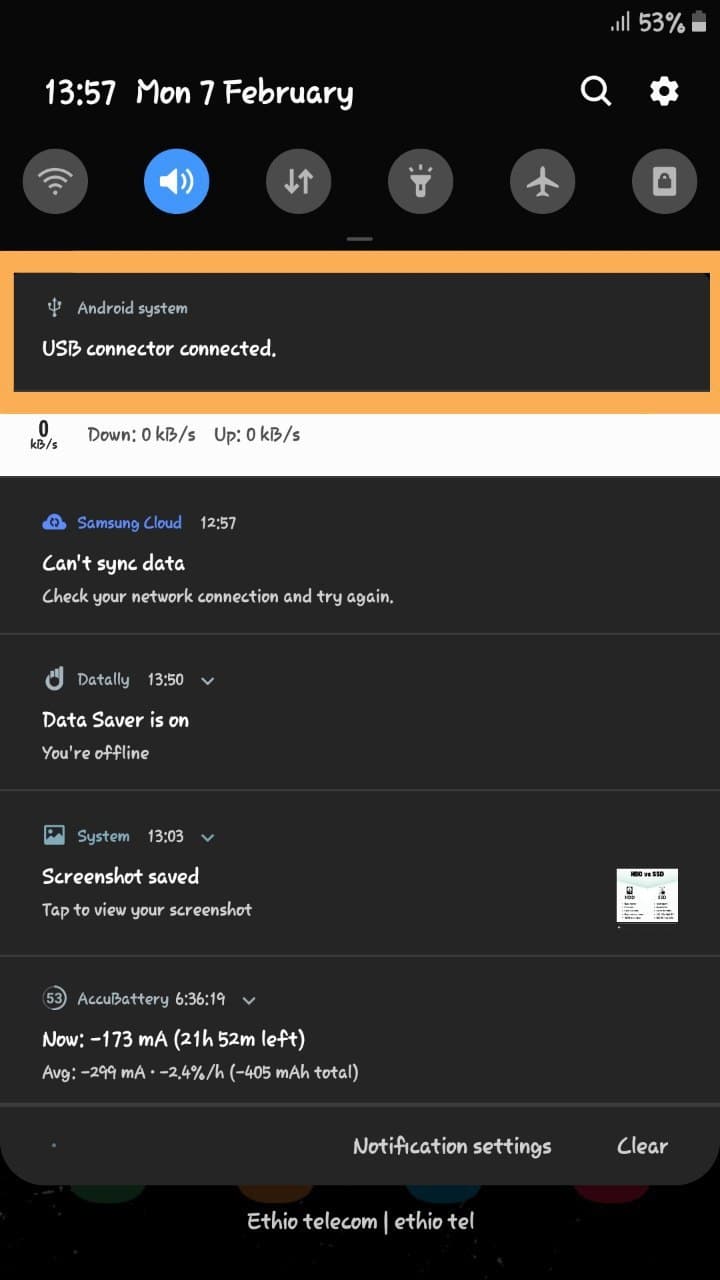Toggle sound mode quick setting
Screen dimensions: 720x1280
coord(177,181)
